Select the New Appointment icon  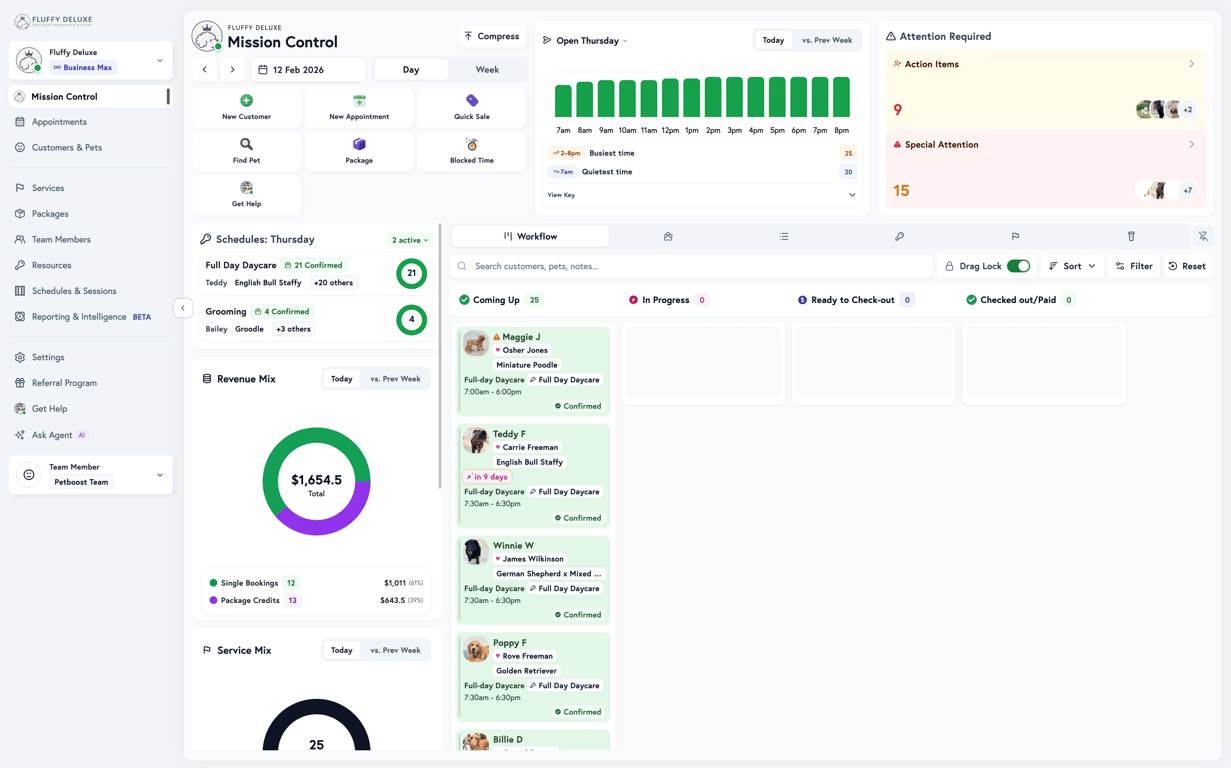359,102
